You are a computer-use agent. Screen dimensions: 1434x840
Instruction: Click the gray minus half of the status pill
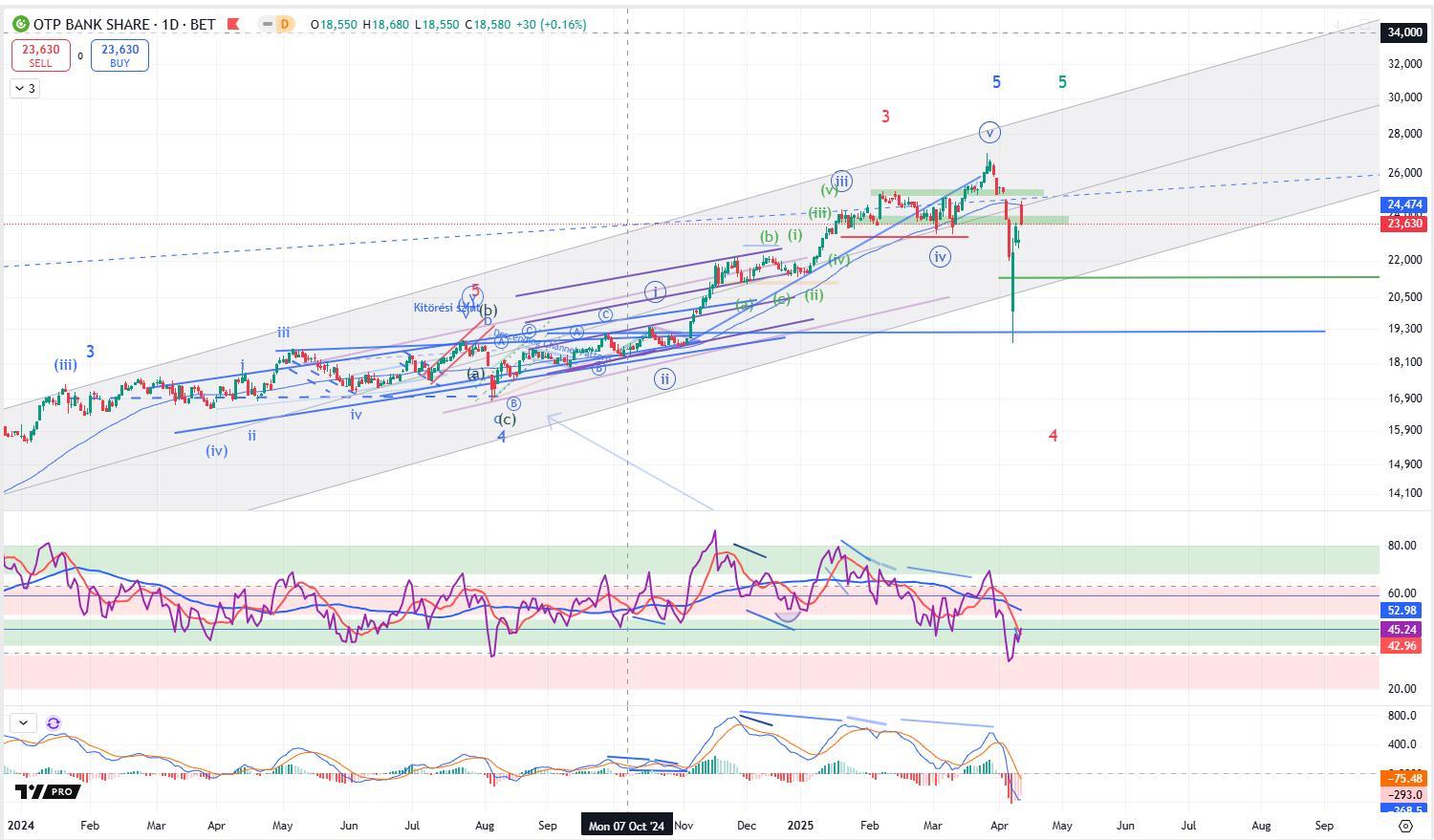267,24
